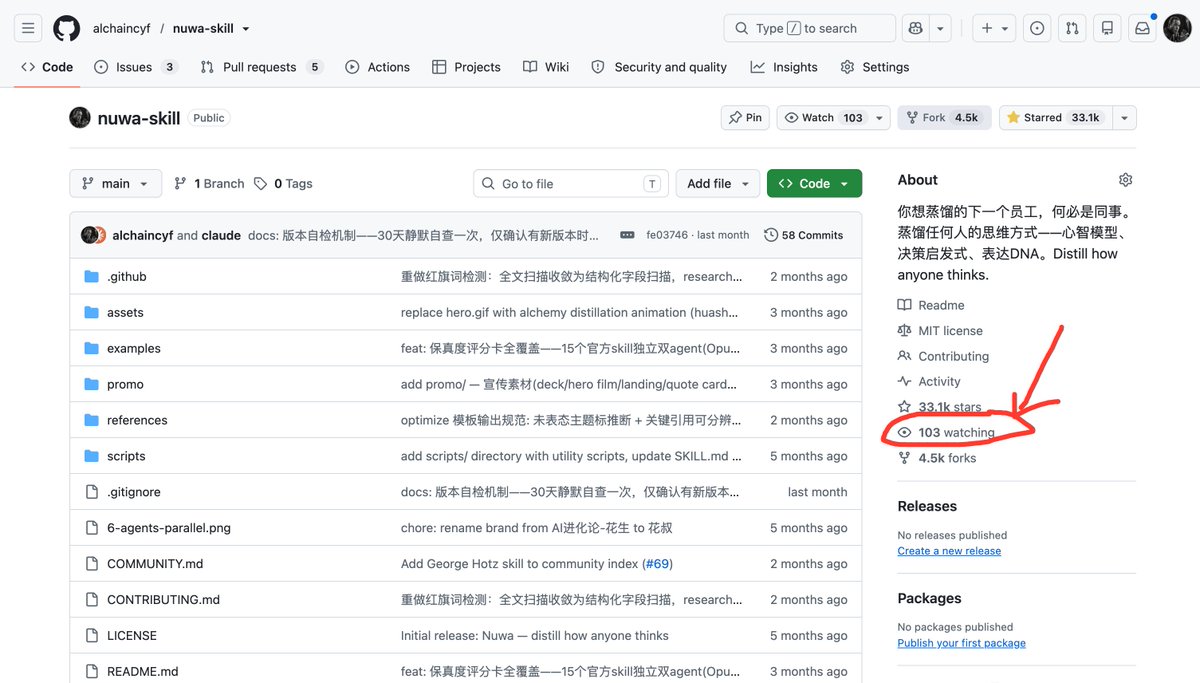Click the 0 Tags icon link
Screen dimensions: 1200x683
pyautogui.click(x=260, y=184)
